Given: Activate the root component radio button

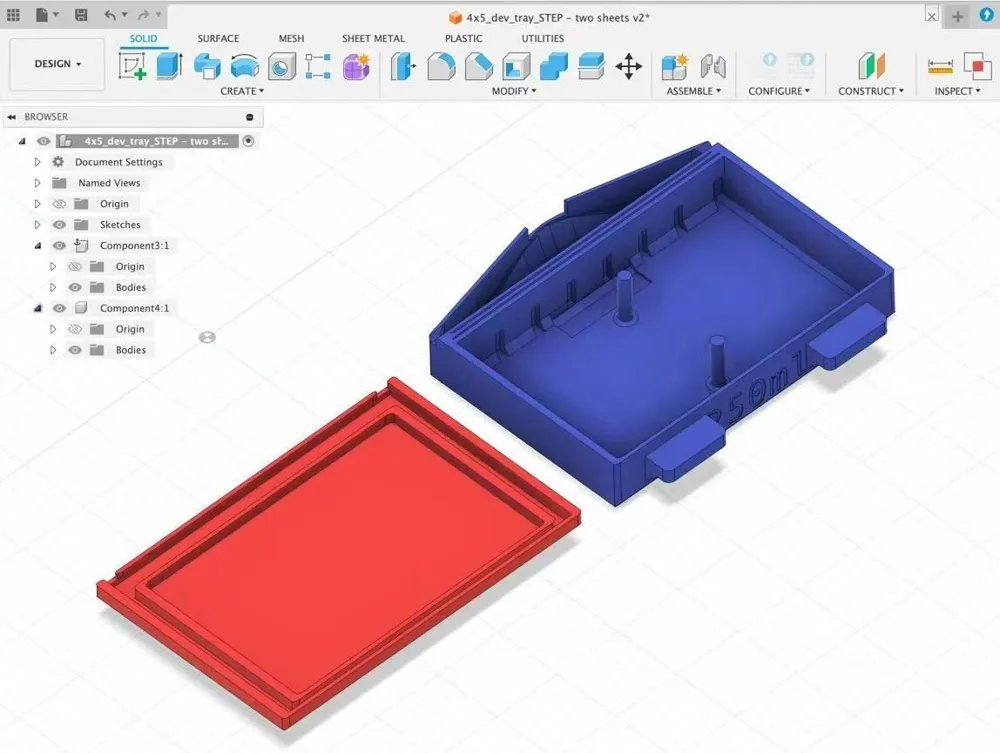Looking at the screenshot, I should click(x=249, y=141).
